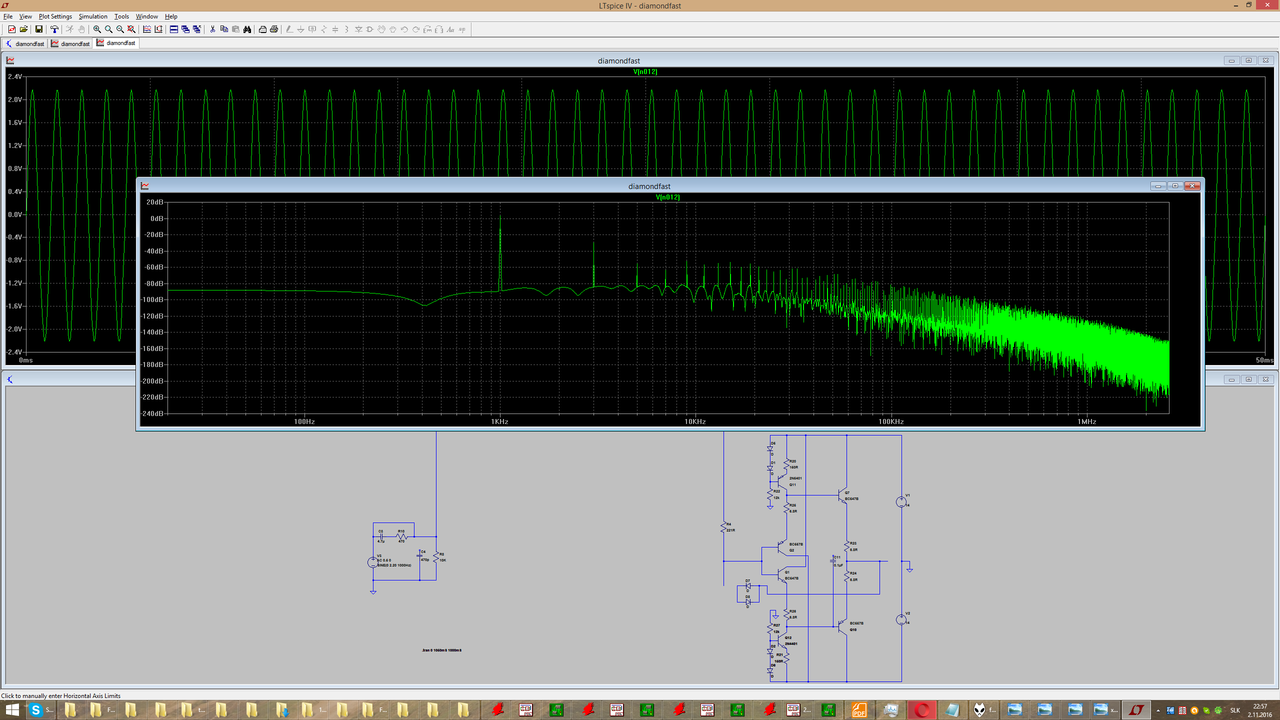Select the third diamondfast tab
Viewport: 1280px width, 720px height.
click(x=115, y=43)
